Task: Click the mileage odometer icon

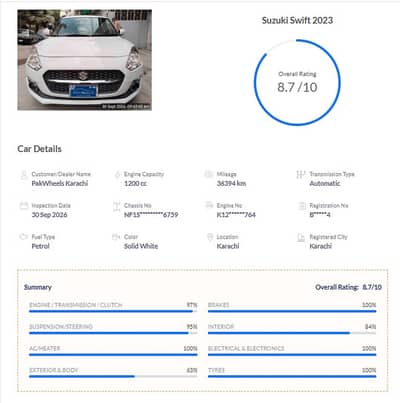Action: [209, 174]
